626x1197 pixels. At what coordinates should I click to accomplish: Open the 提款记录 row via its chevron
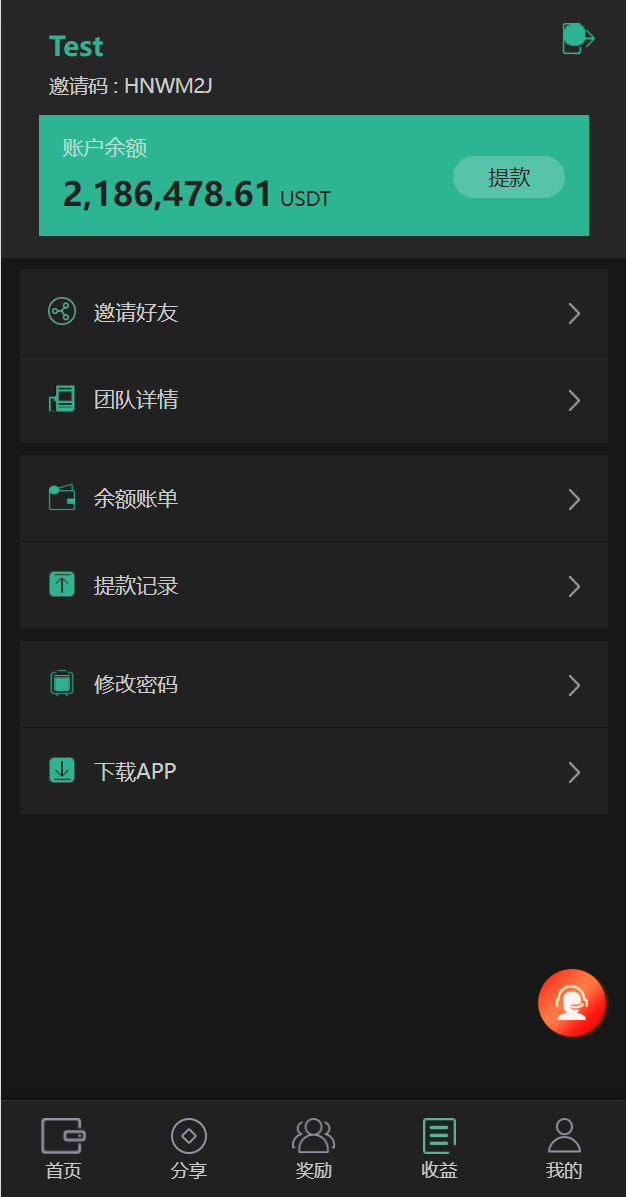(x=575, y=586)
